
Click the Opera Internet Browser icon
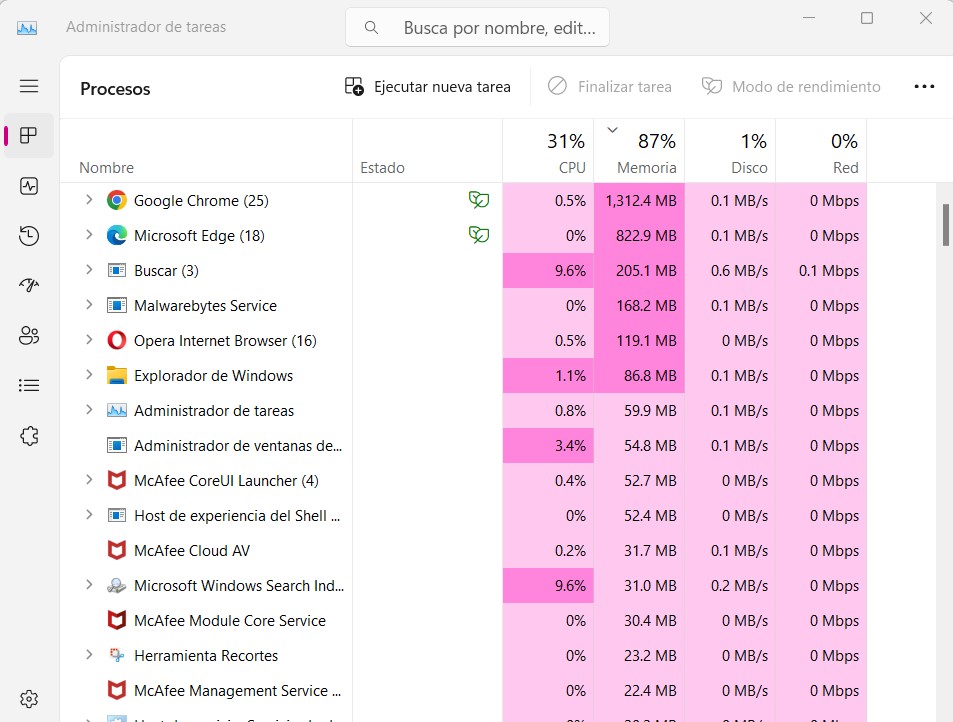coord(117,340)
